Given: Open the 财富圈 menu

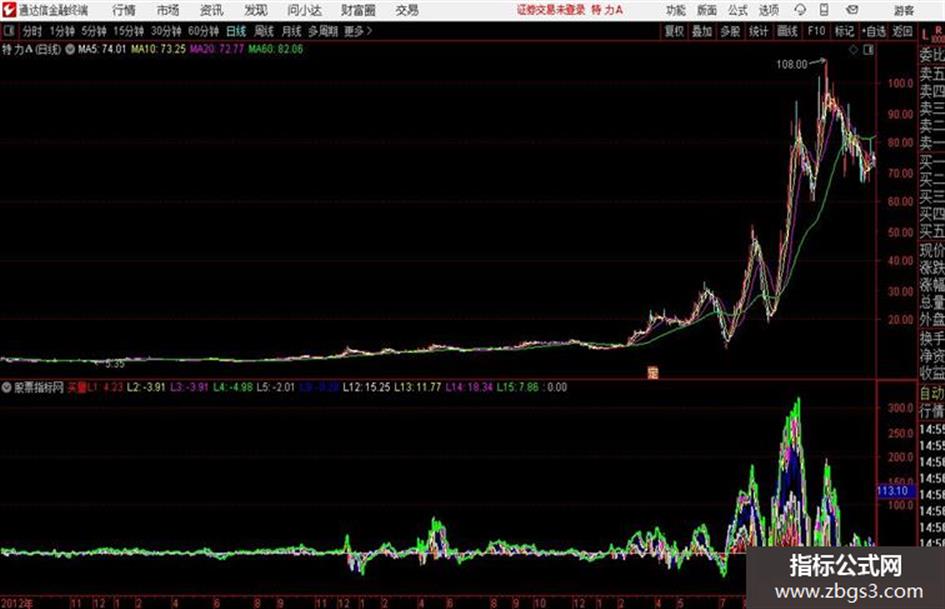Looking at the screenshot, I should pos(358,10).
